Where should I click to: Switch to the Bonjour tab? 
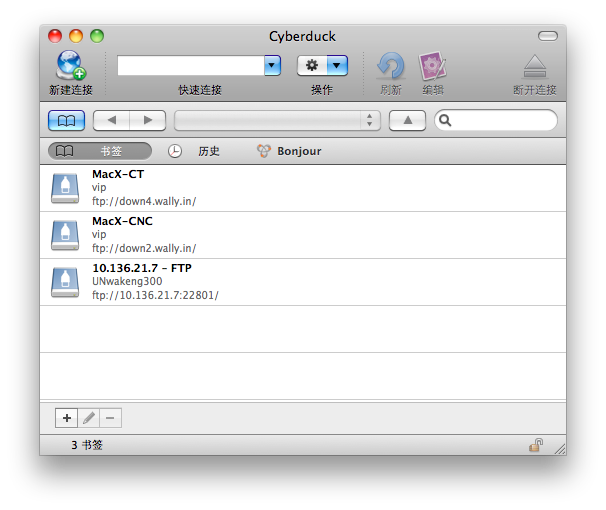point(289,151)
